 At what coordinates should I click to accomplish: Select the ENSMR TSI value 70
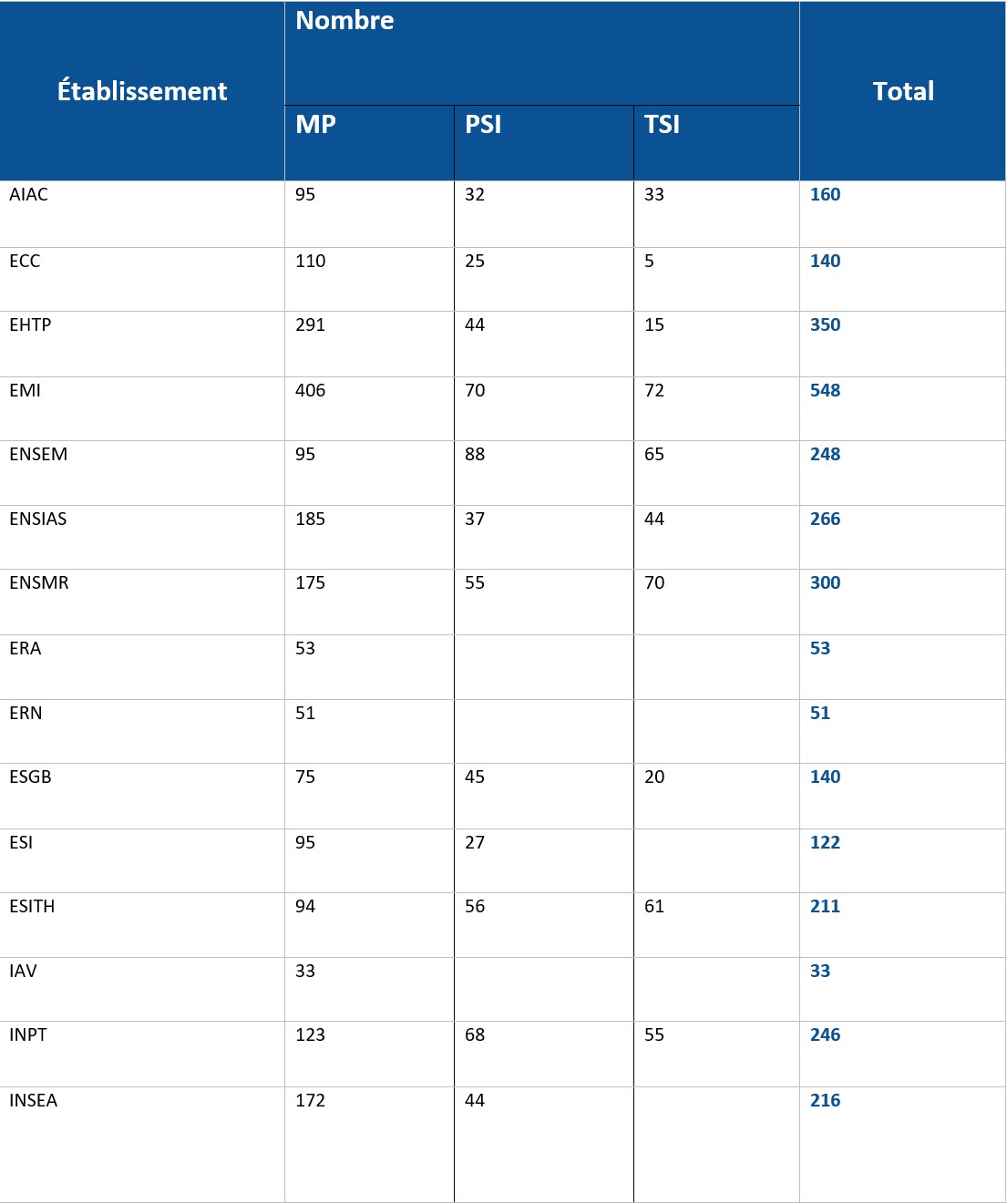654,582
